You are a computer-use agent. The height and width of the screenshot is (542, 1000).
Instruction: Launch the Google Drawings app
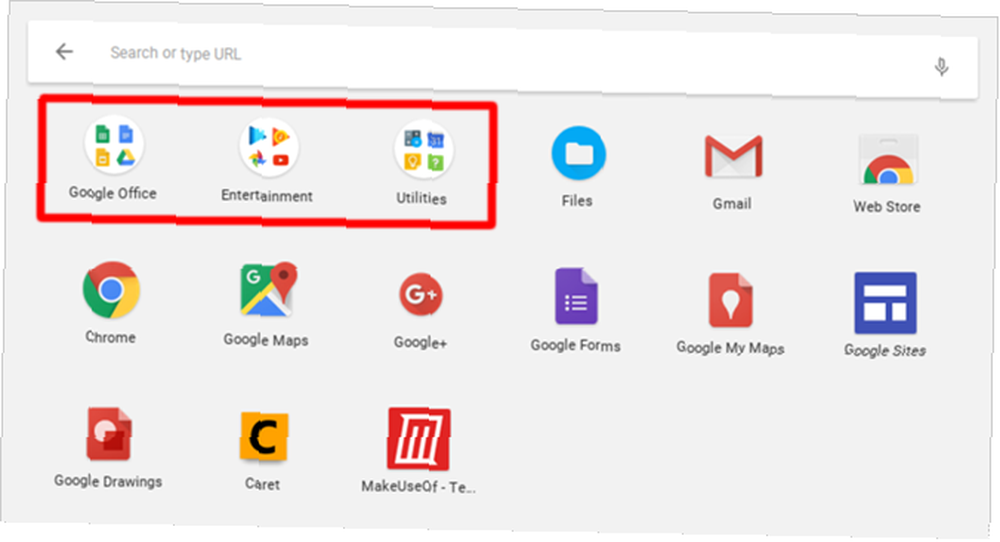109,434
